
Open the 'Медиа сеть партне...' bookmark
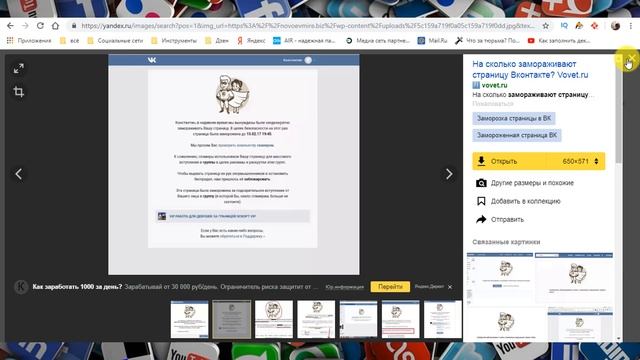pos(377,40)
